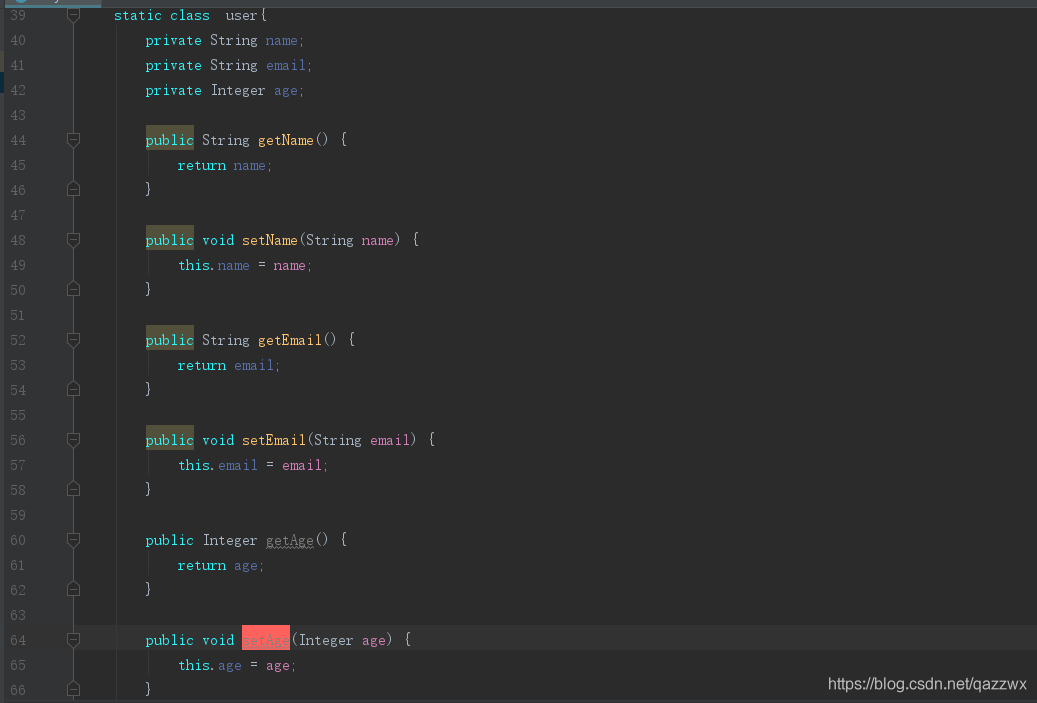Click line number 42 in the gutter

(x=18, y=90)
